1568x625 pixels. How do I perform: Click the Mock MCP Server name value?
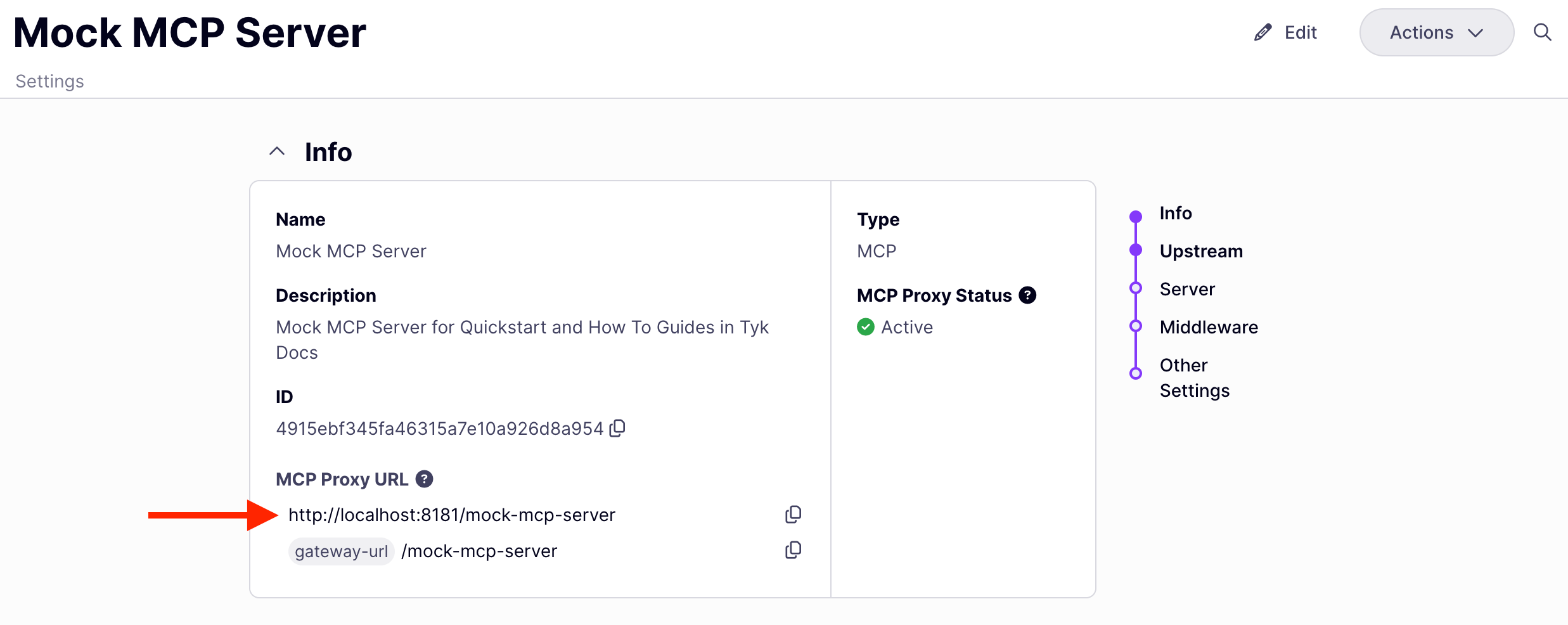click(351, 251)
